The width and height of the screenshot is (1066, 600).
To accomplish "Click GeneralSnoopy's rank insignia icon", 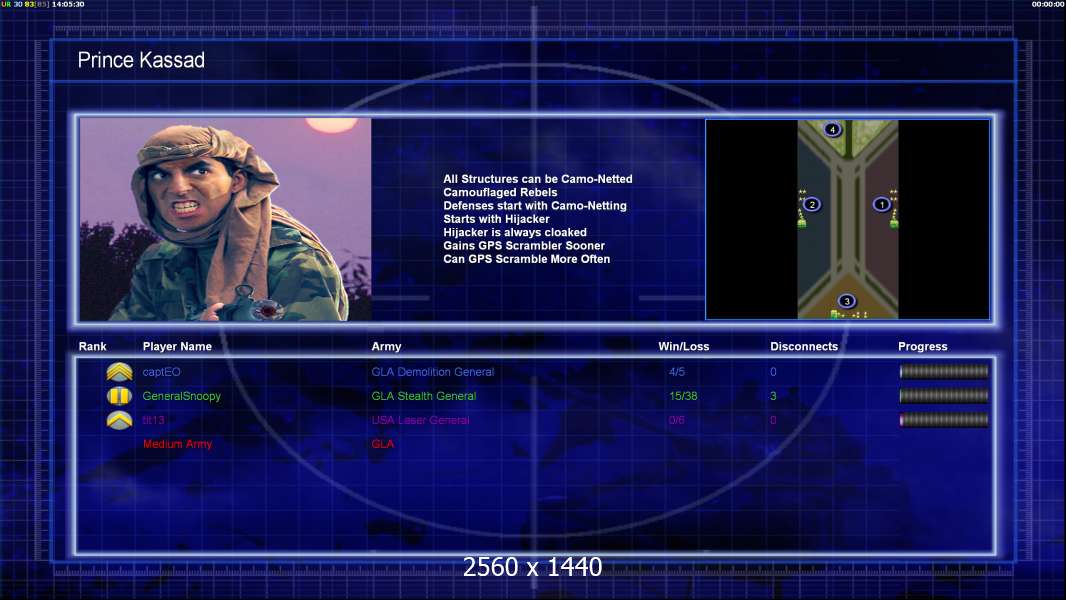I will point(120,395).
